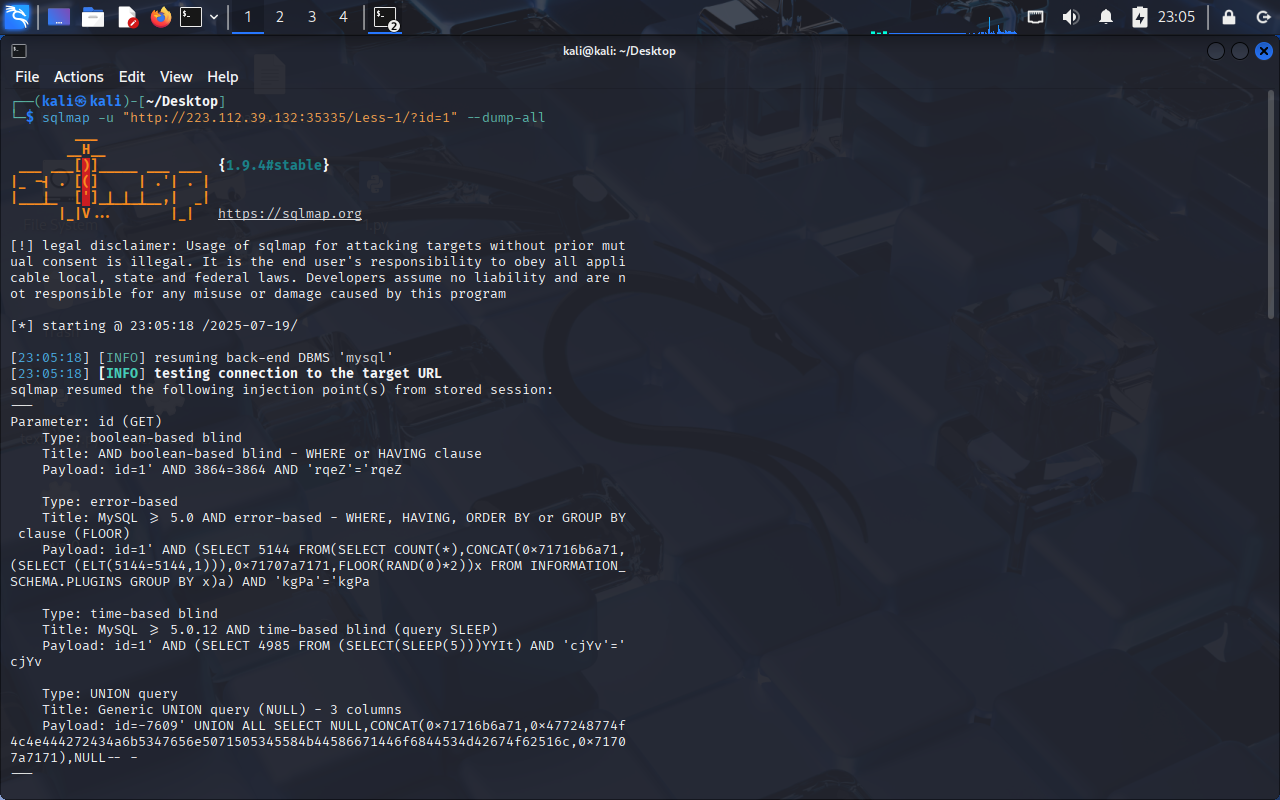The height and width of the screenshot is (800, 1280).
Task: Open the Kali applications menu
Action: coord(19,17)
